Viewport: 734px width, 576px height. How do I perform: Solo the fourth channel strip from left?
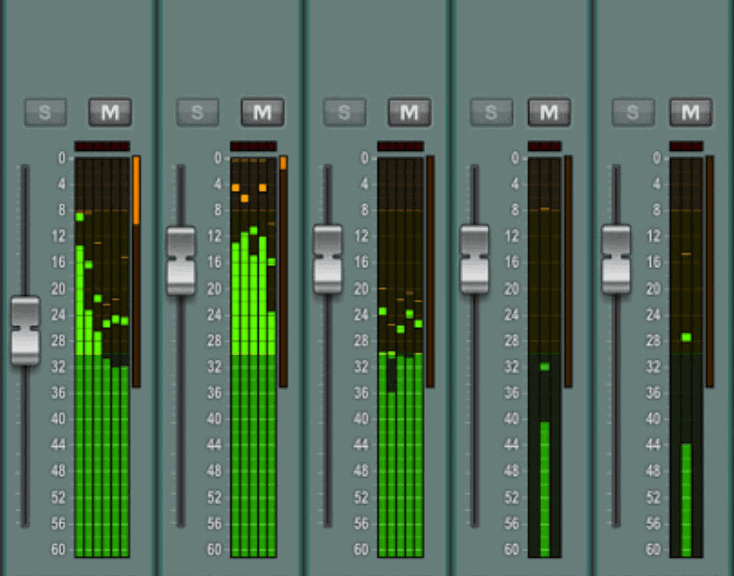491,112
